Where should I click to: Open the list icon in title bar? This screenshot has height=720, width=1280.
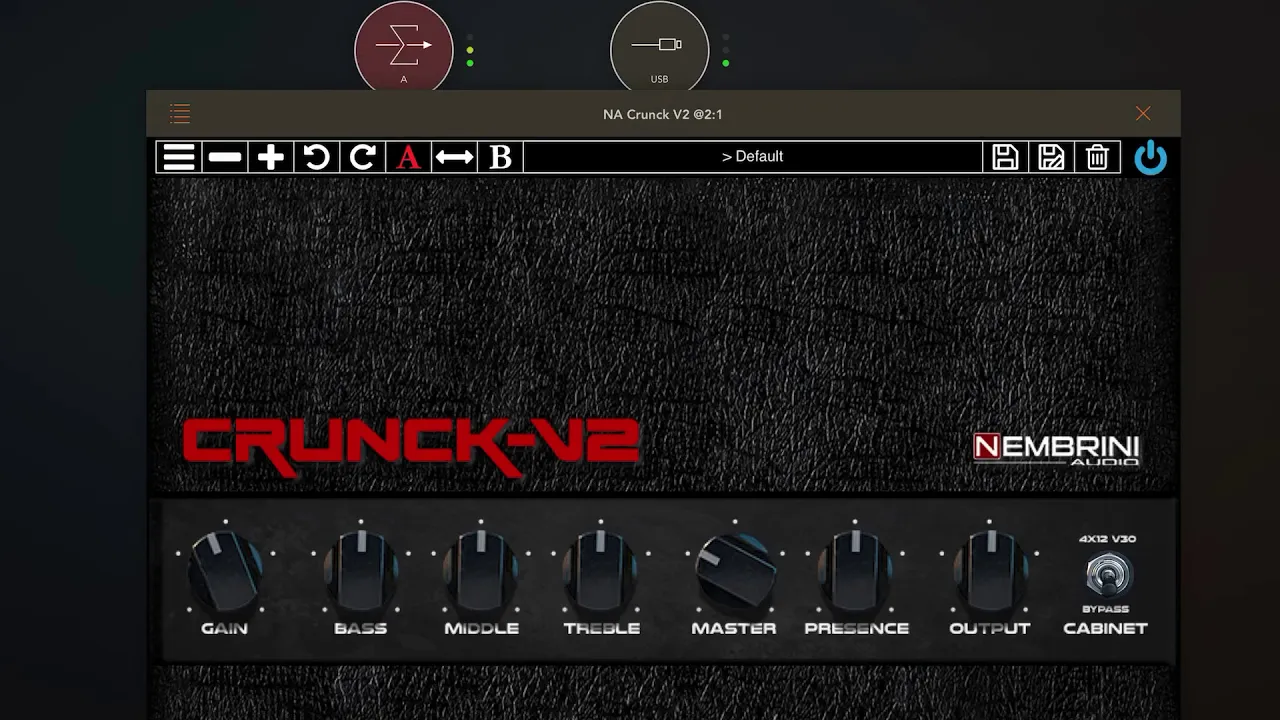pyautogui.click(x=180, y=114)
